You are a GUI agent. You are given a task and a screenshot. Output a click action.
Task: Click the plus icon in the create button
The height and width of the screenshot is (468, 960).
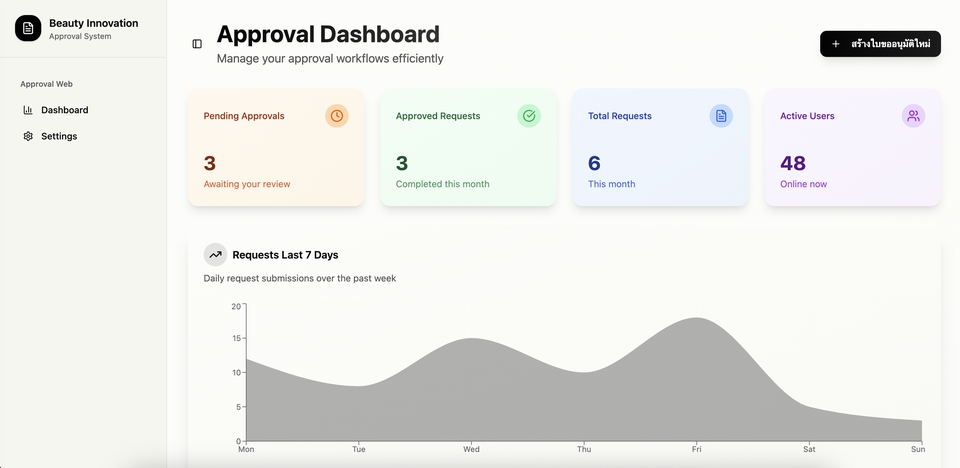coord(836,44)
